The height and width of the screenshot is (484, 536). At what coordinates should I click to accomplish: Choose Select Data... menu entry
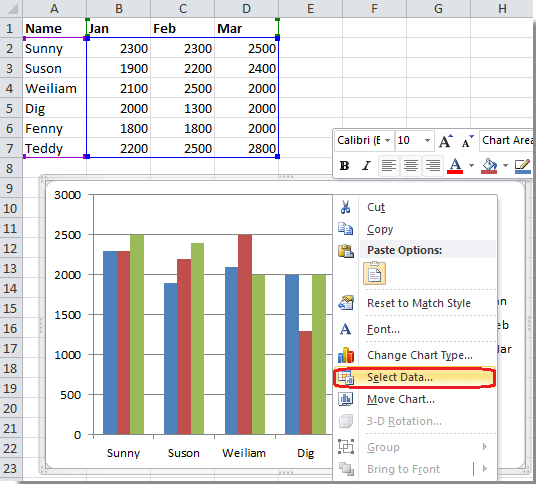(x=414, y=377)
